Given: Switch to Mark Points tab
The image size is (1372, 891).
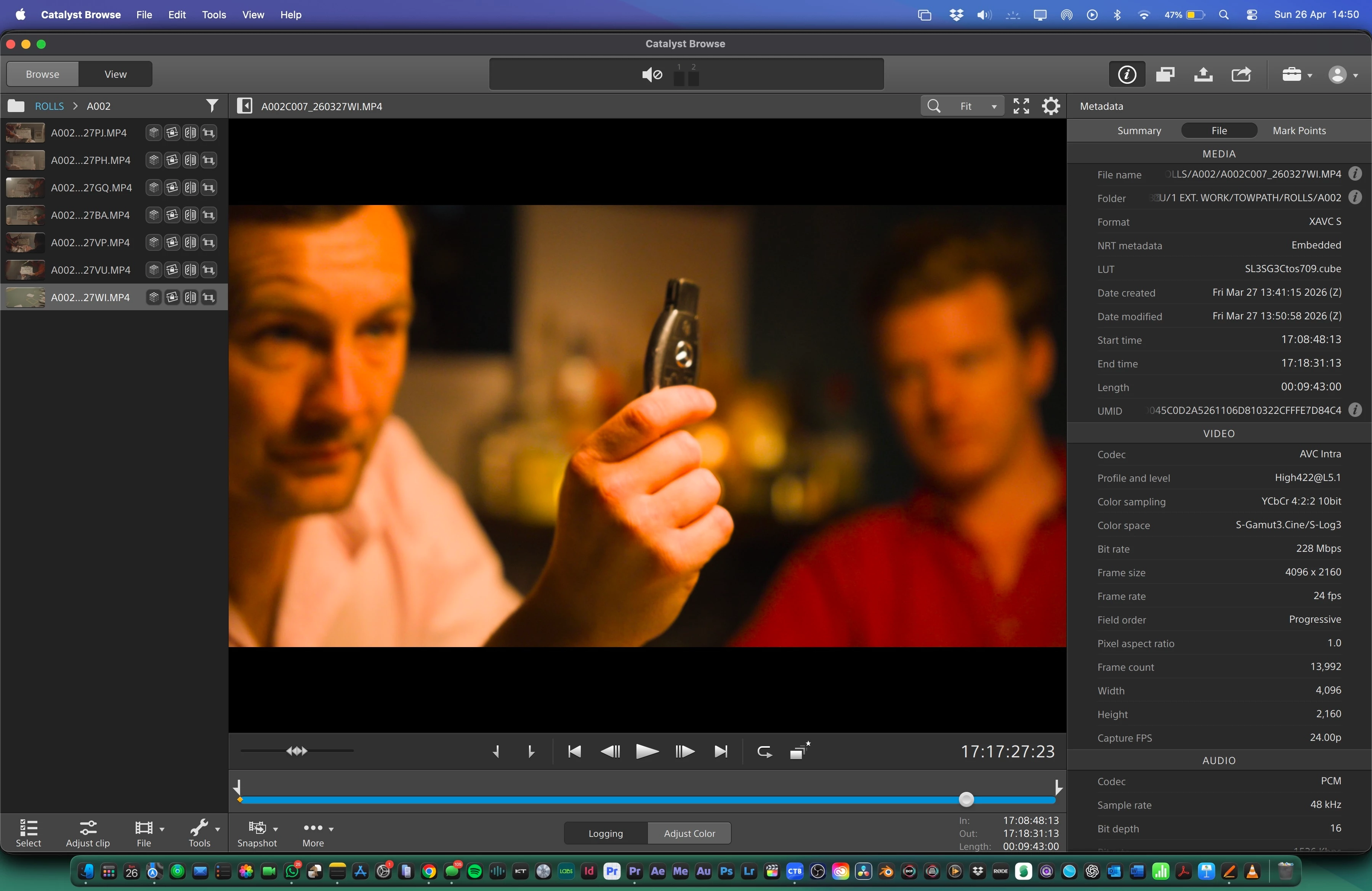Looking at the screenshot, I should [1299, 131].
